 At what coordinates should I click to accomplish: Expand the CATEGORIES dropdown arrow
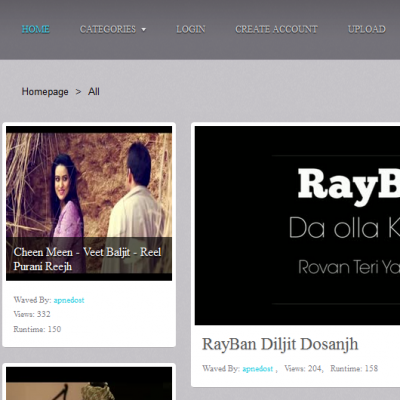tap(144, 30)
